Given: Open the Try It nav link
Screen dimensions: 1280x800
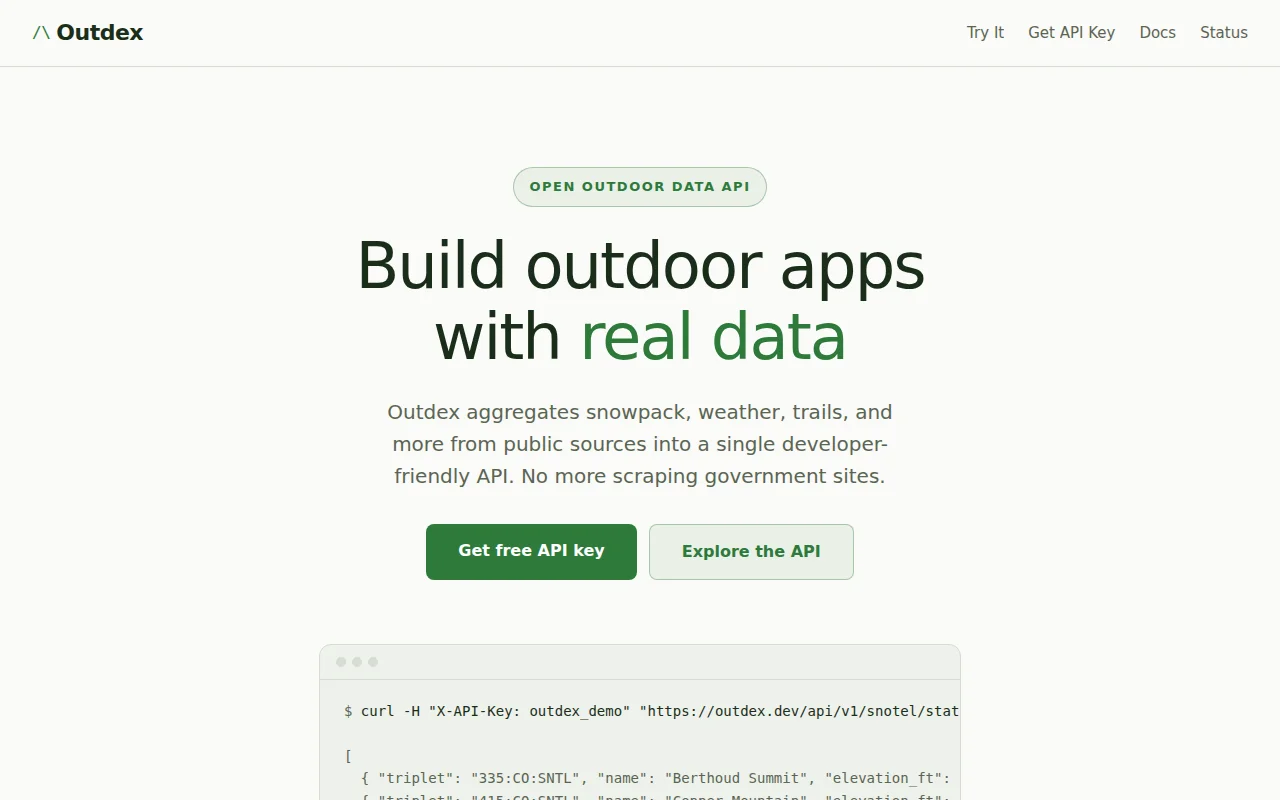Looking at the screenshot, I should click(985, 33).
